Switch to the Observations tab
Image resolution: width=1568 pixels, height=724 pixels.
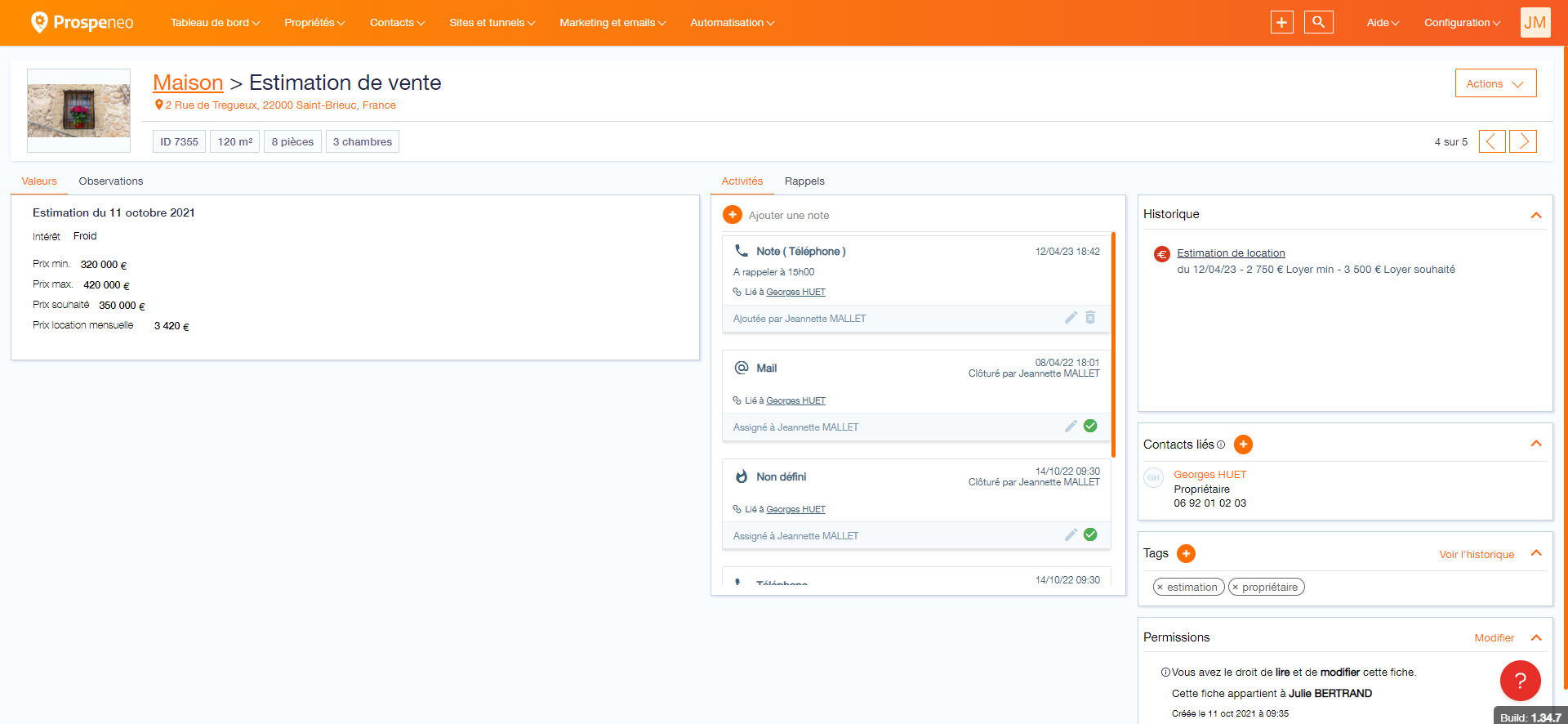click(x=111, y=181)
